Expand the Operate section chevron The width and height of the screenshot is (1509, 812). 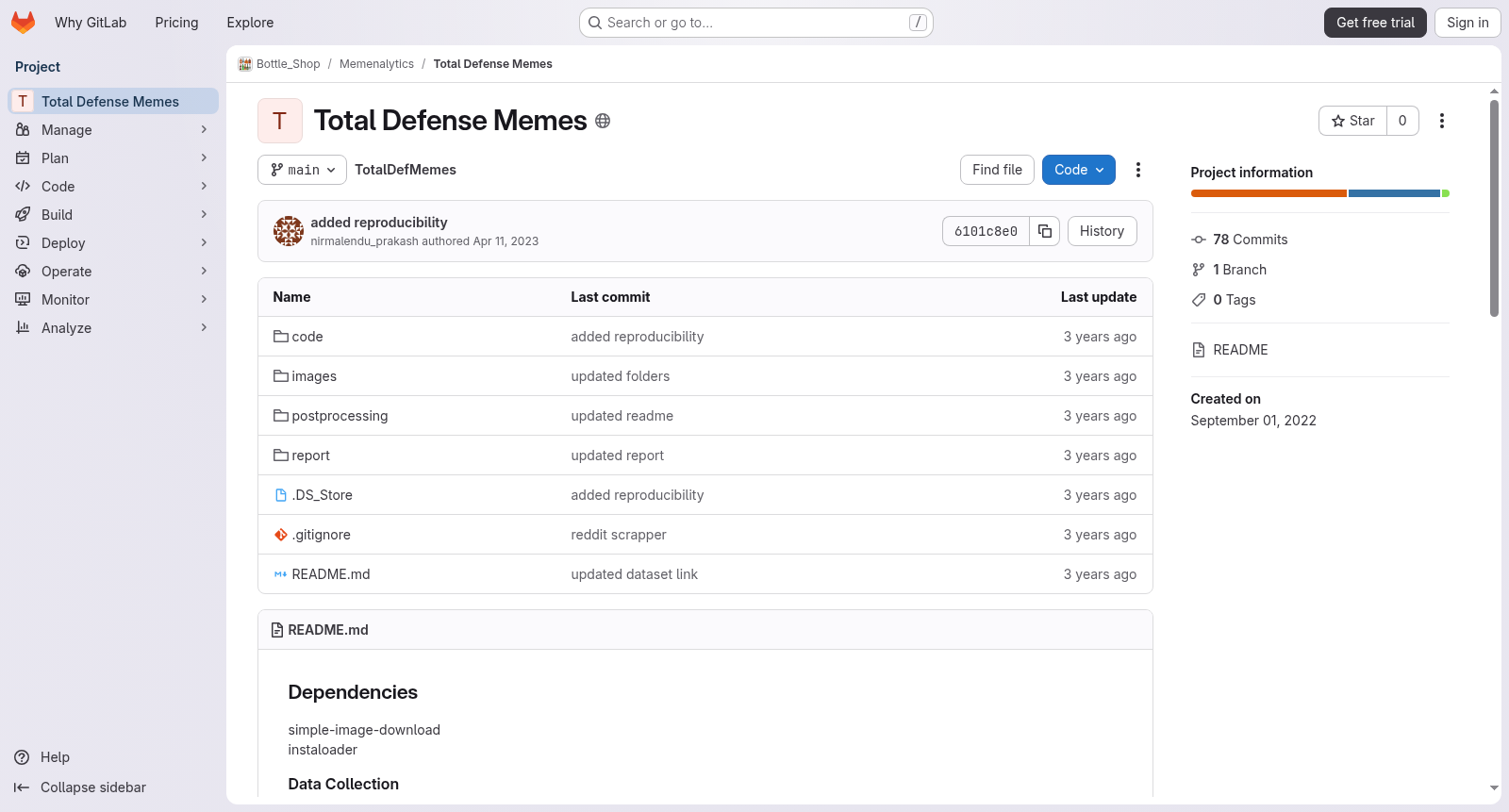click(x=204, y=272)
